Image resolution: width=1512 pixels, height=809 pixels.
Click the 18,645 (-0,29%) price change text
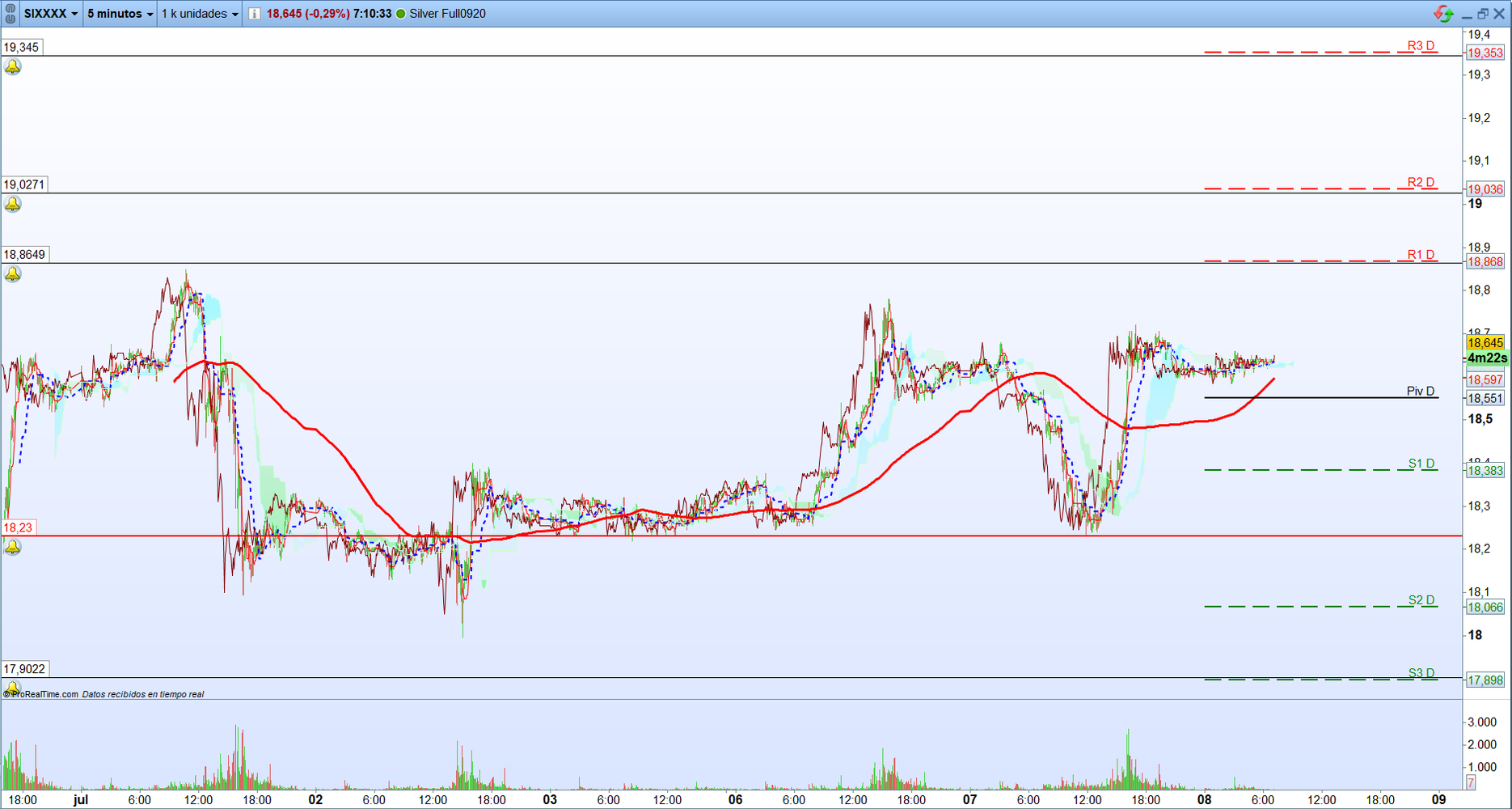pyautogui.click(x=308, y=14)
